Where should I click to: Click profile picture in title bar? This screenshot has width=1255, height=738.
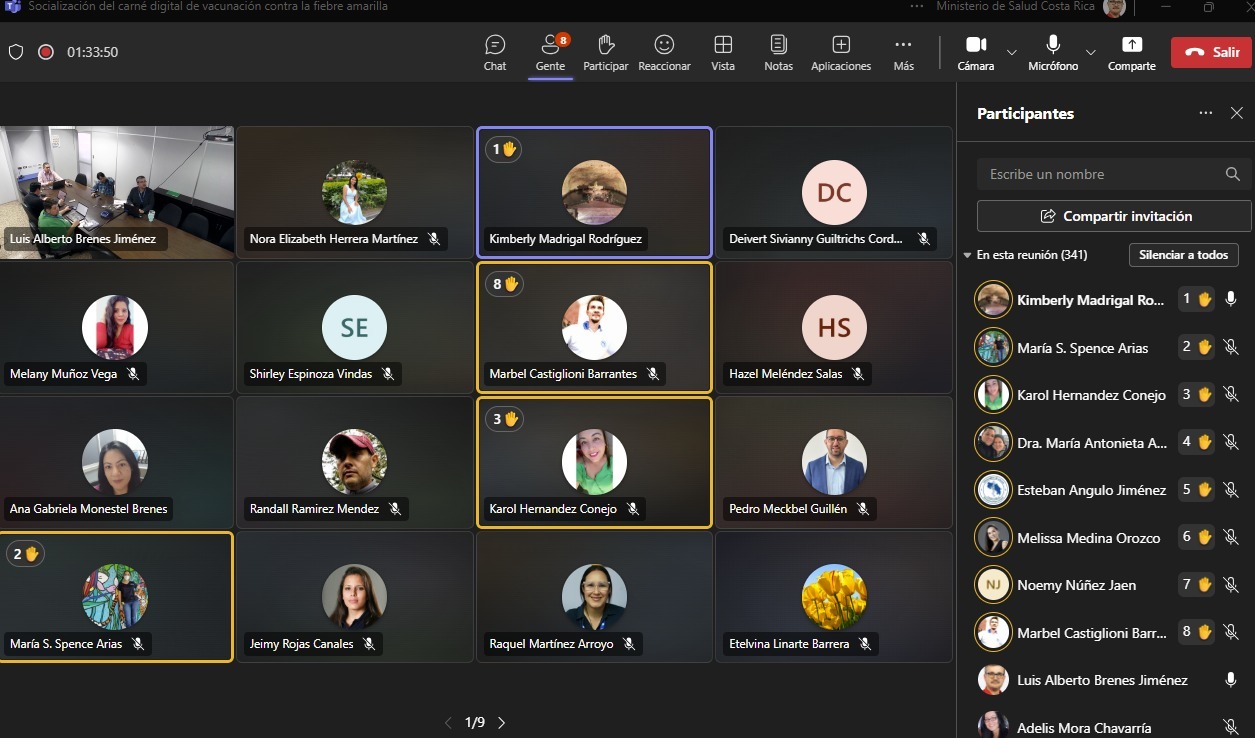point(1114,8)
